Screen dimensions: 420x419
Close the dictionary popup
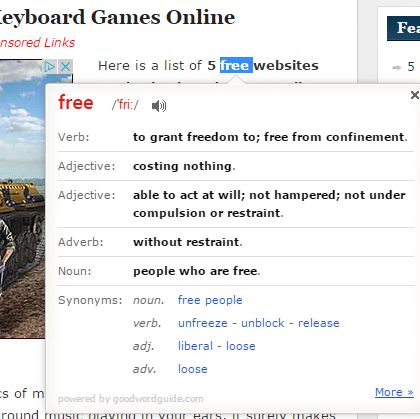pyautogui.click(x=415, y=95)
